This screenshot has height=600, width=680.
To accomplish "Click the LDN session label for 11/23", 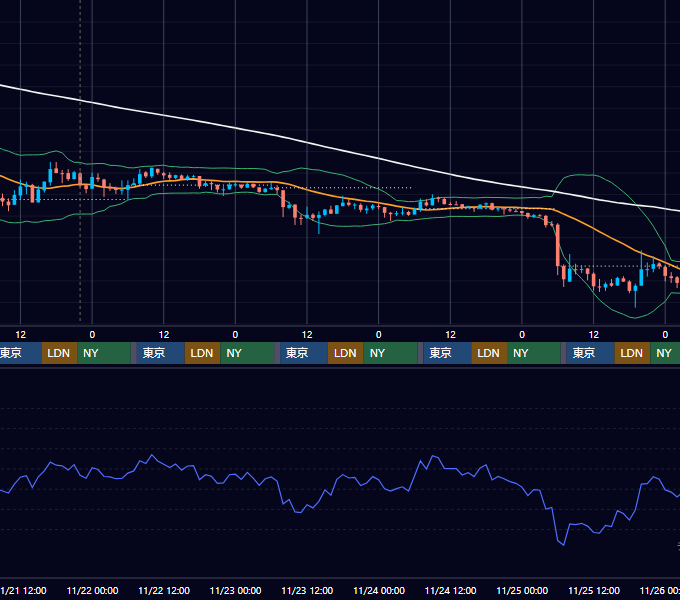I will click(x=345, y=353).
